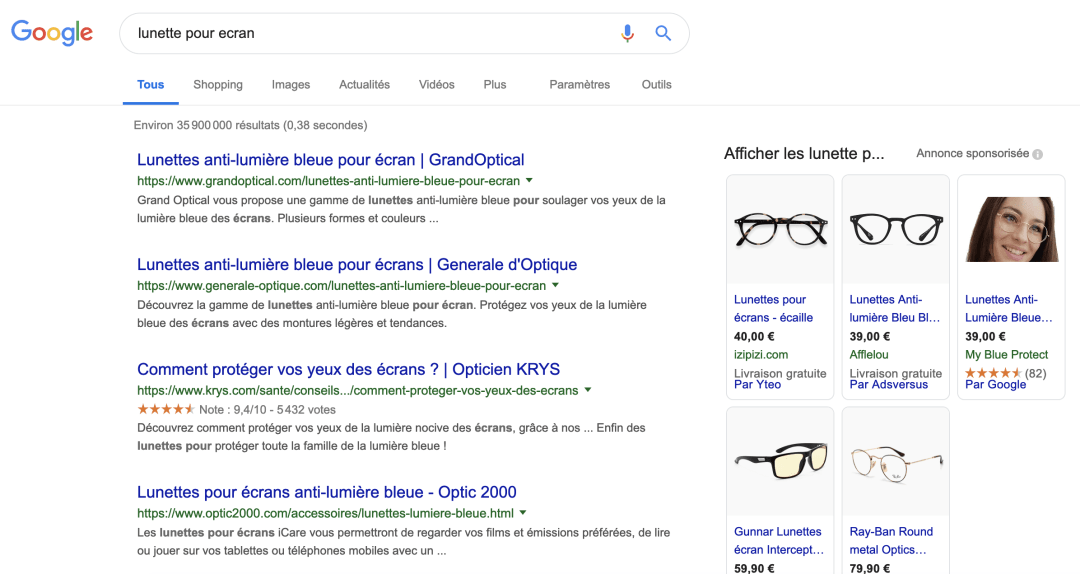Click the izipizi.com merchant name
The height and width of the screenshot is (574, 1080).
(x=761, y=355)
